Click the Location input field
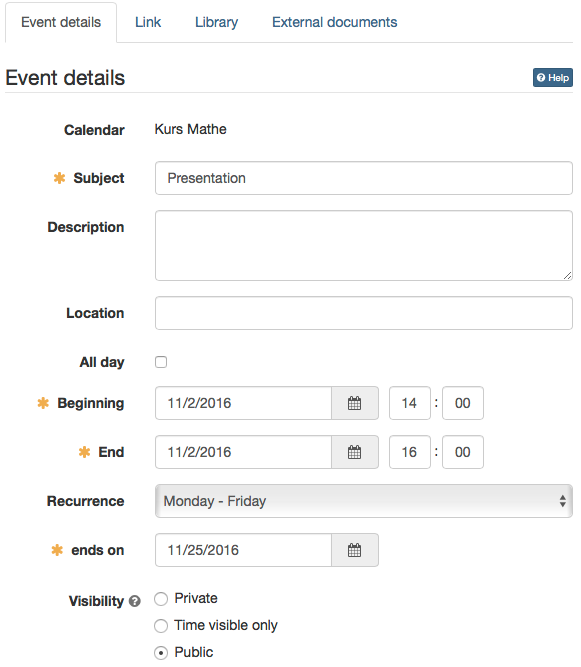The height and width of the screenshot is (667, 581). [x=364, y=313]
